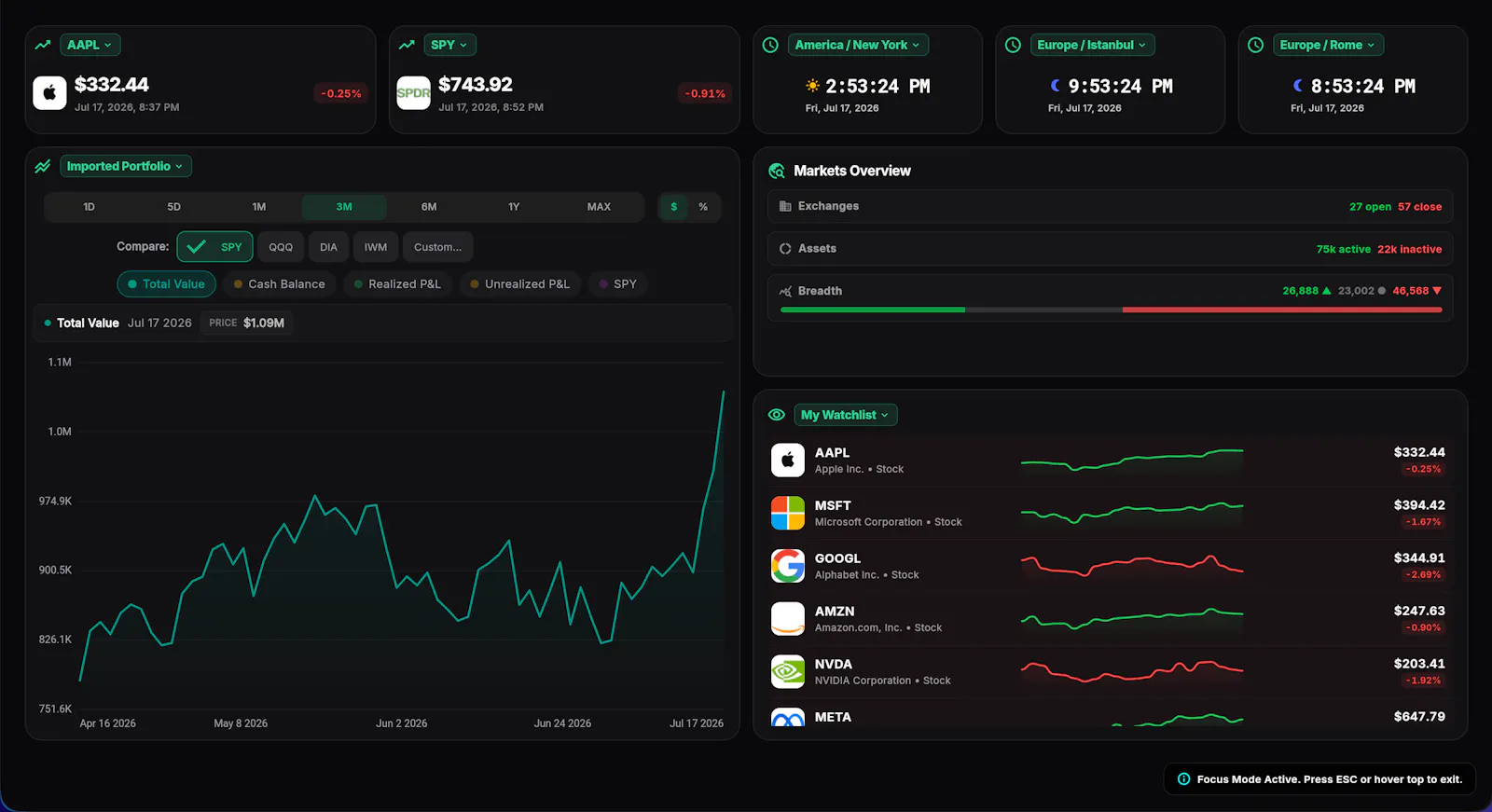The image size is (1492, 812).
Task: Click the Assets circle icon
Action: click(785, 249)
